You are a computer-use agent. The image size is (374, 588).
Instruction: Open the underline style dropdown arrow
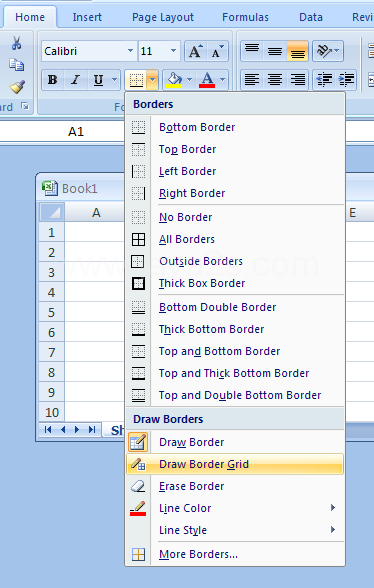coord(114,80)
